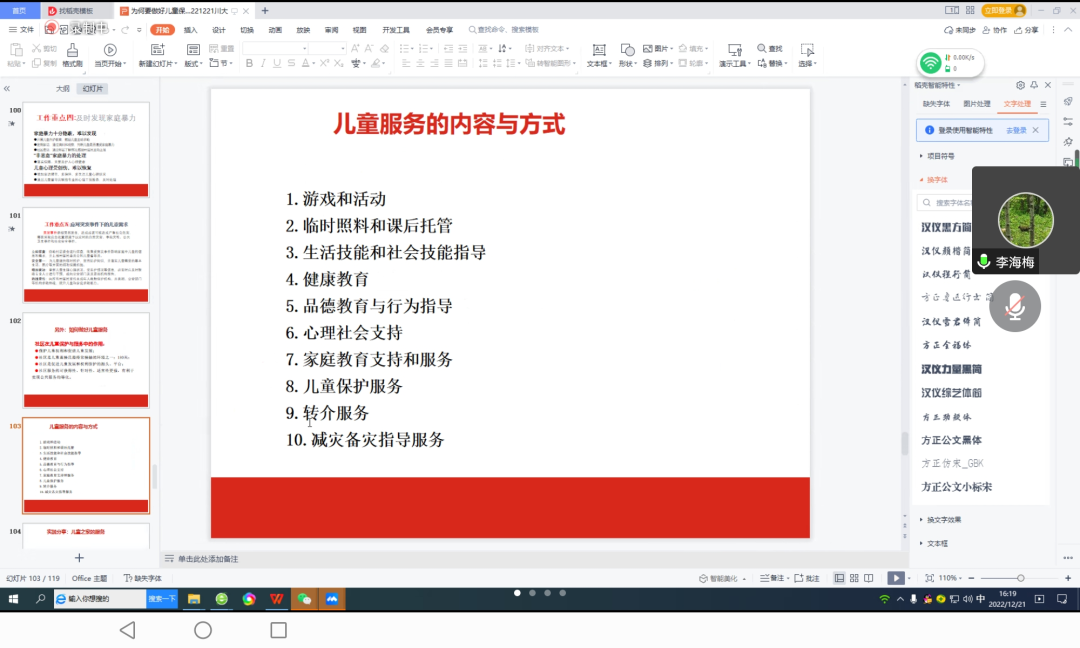
Task: Click the 分享 share link at top right
Action: click(1033, 30)
